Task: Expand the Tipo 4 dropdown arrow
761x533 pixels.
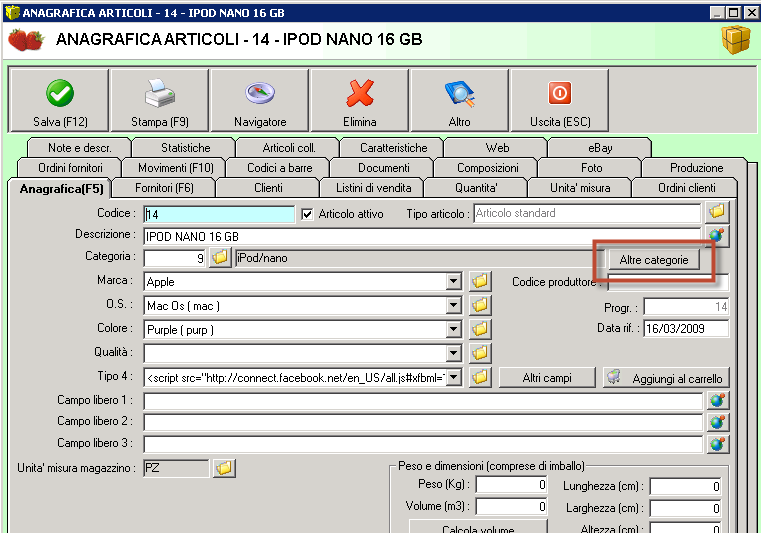Action: (x=453, y=377)
